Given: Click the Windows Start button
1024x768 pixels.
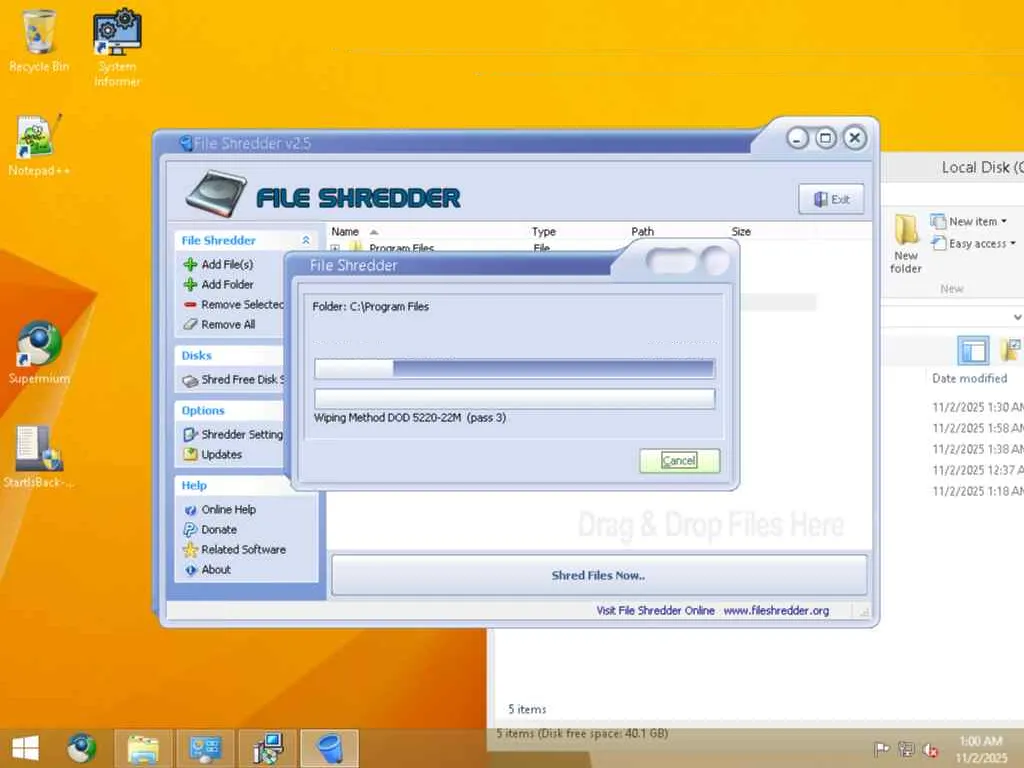Looking at the screenshot, I should [x=25, y=748].
